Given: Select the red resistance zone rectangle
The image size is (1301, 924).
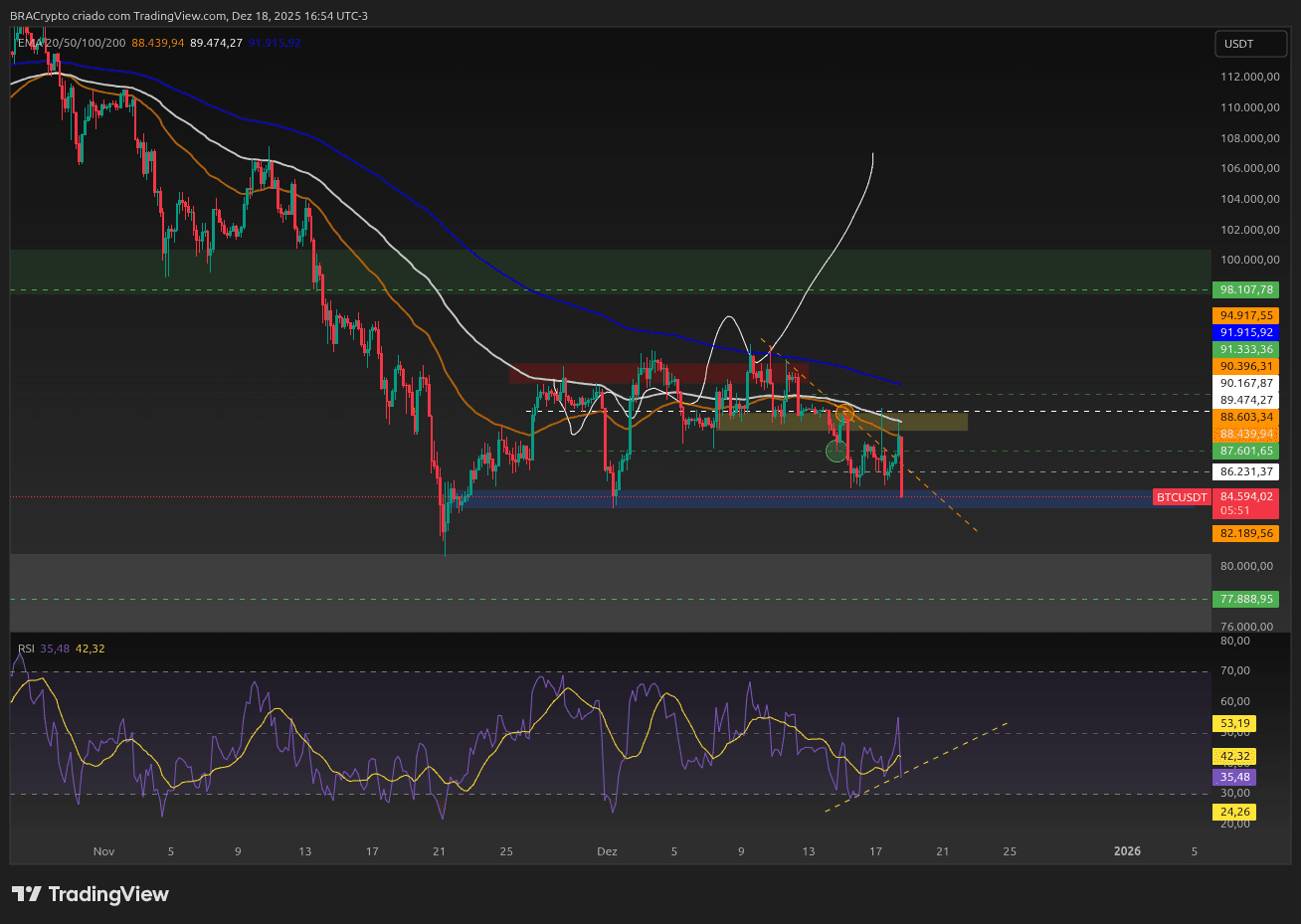Looking at the screenshot, I should 658,373.
